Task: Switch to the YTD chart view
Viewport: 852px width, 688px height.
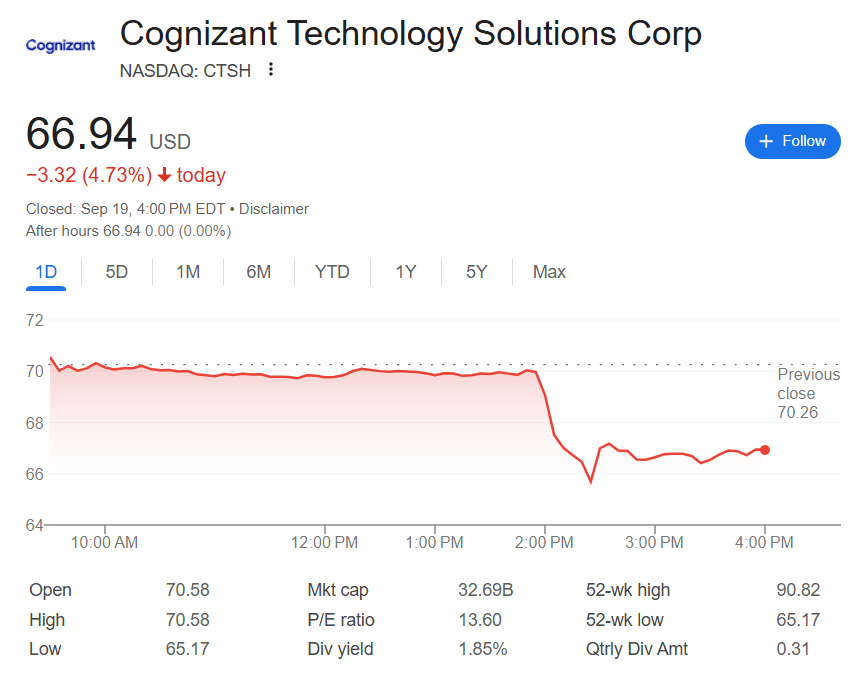Action: coord(332,272)
